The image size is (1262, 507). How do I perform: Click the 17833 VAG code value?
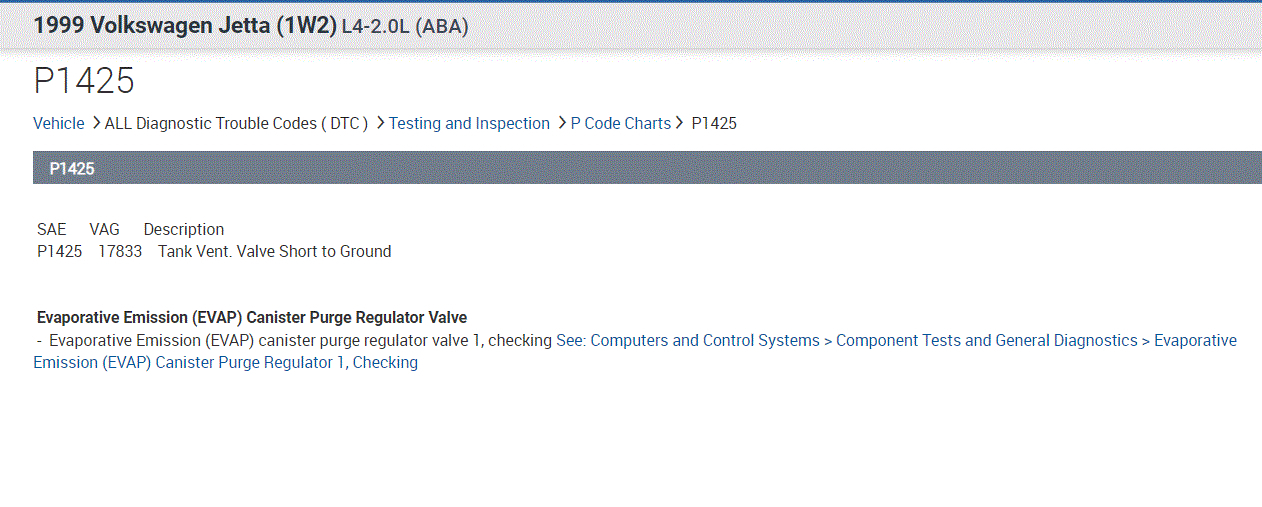tap(120, 251)
